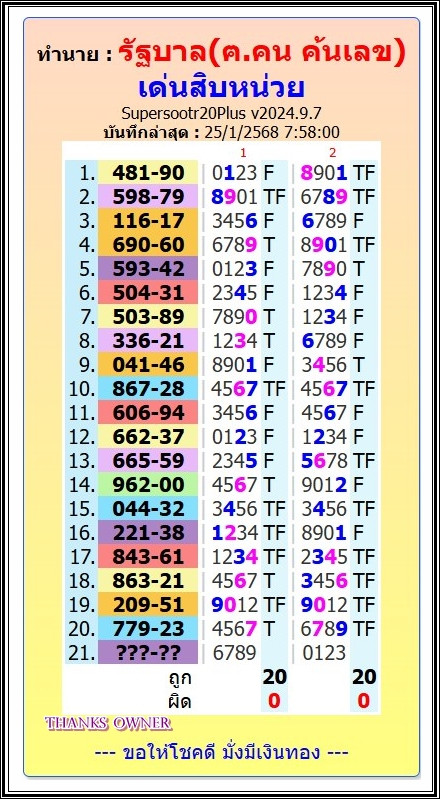Click column 2 header number
Image resolution: width=440 pixels, height=799 pixels.
(332, 152)
